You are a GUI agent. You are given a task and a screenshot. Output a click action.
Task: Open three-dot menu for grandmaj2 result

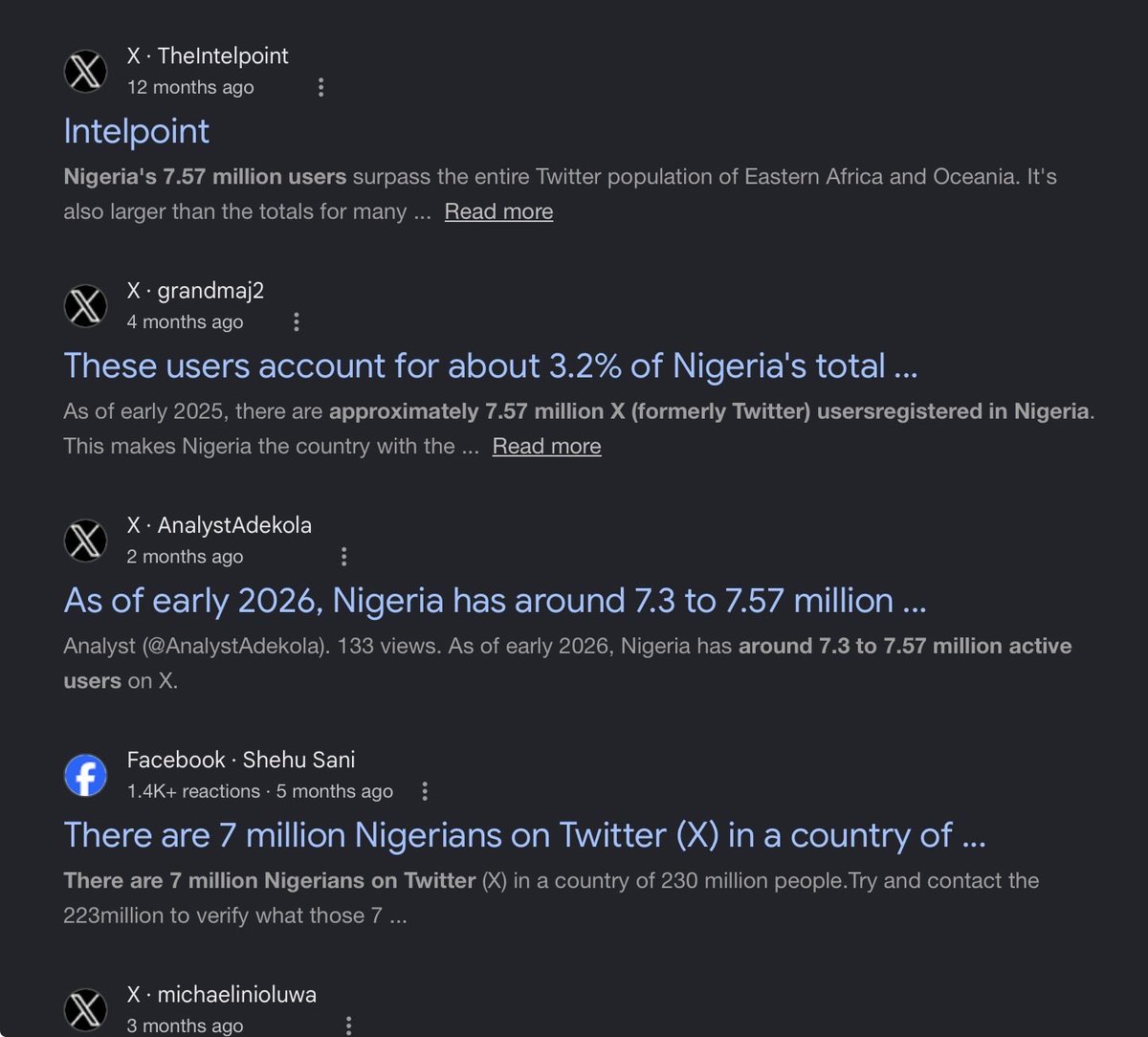(297, 322)
